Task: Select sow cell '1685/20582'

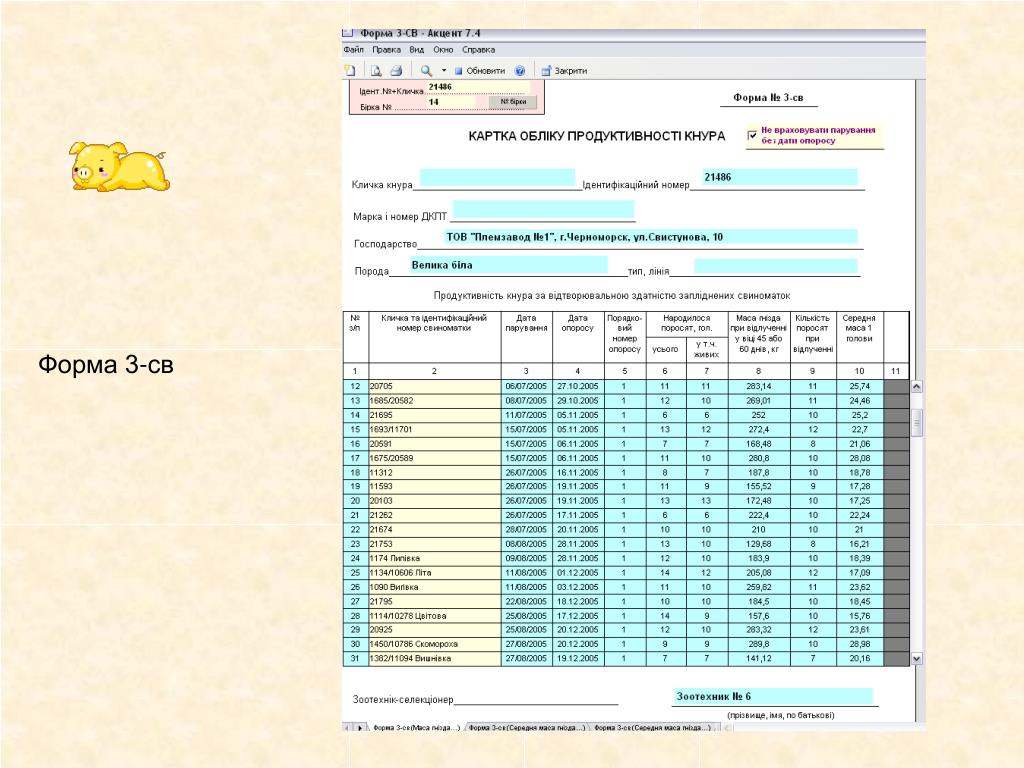Action: pyautogui.click(x=435, y=401)
